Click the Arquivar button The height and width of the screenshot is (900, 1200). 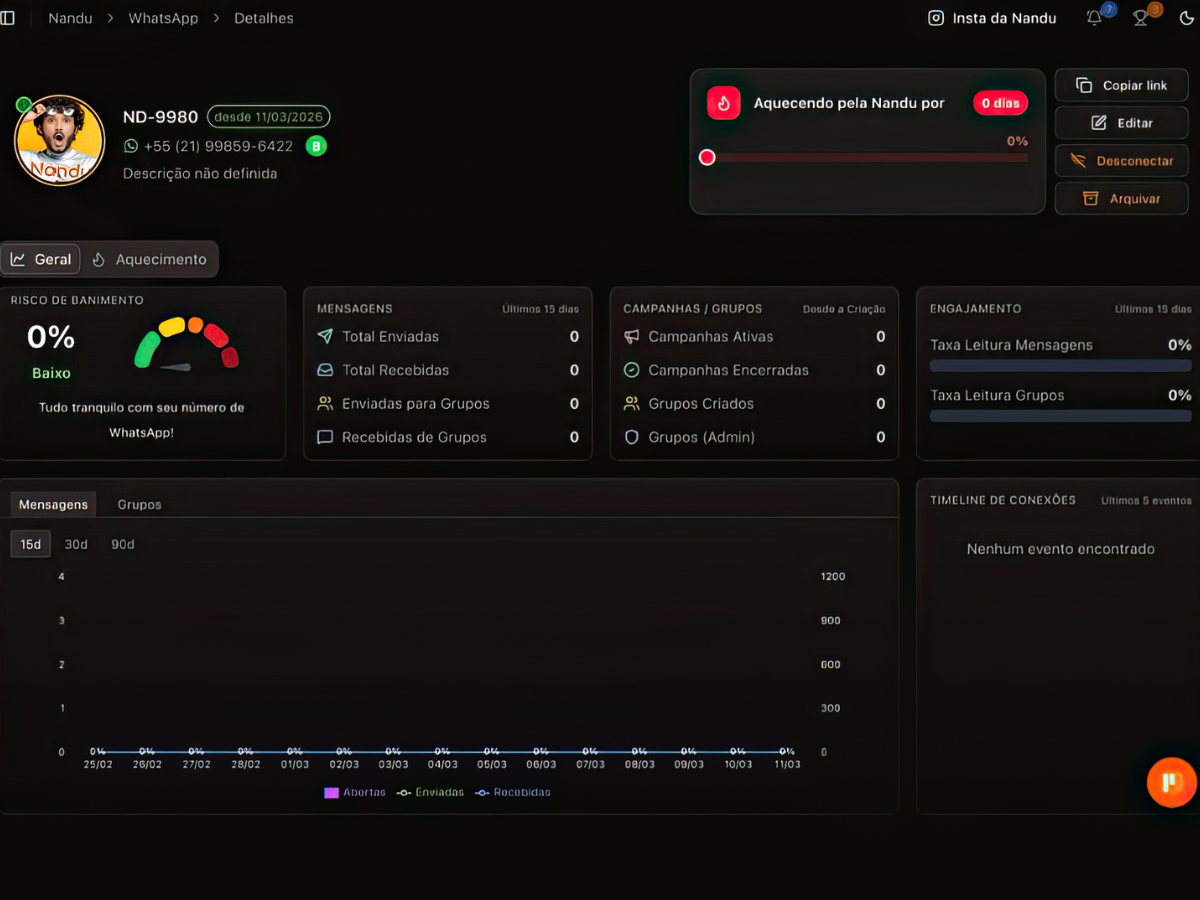(x=1122, y=198)
